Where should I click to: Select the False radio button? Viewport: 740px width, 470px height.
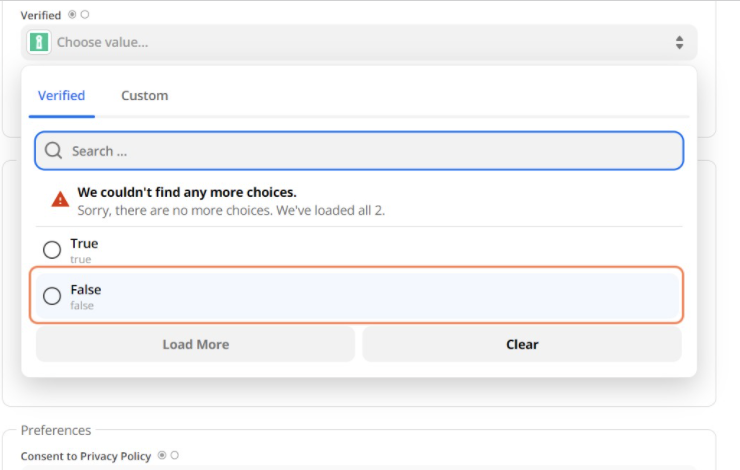pyautogui.click(x=52, y=296)
